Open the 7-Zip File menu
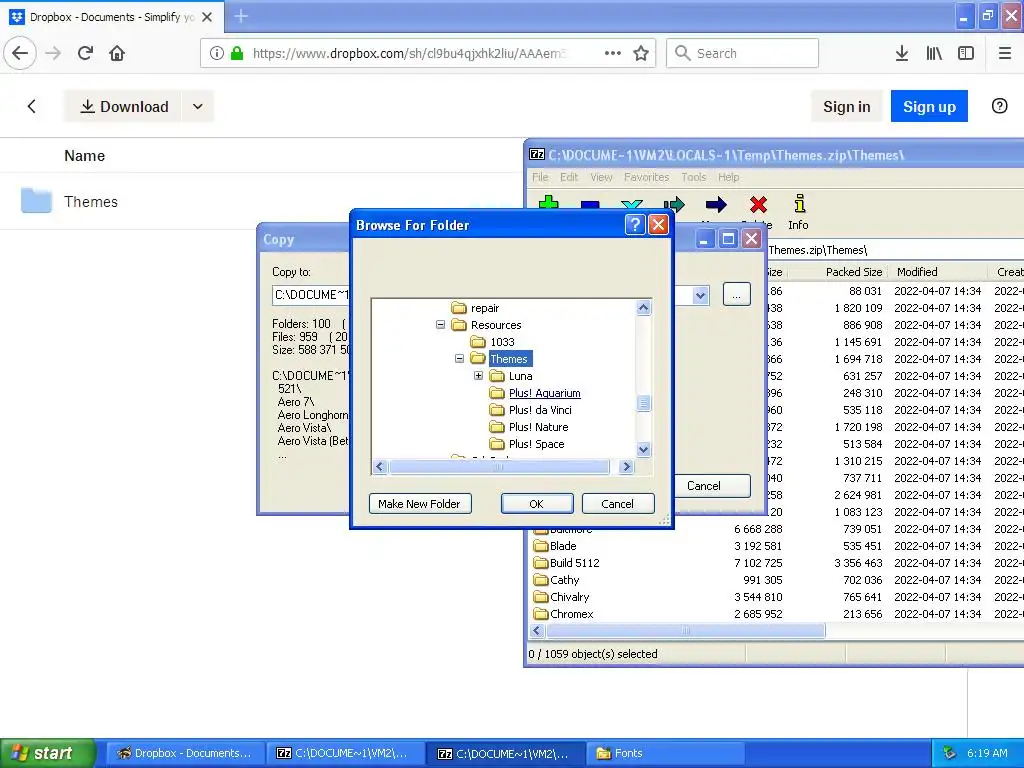This screenshot has width=1024, height=768. [x=540, y=177]
